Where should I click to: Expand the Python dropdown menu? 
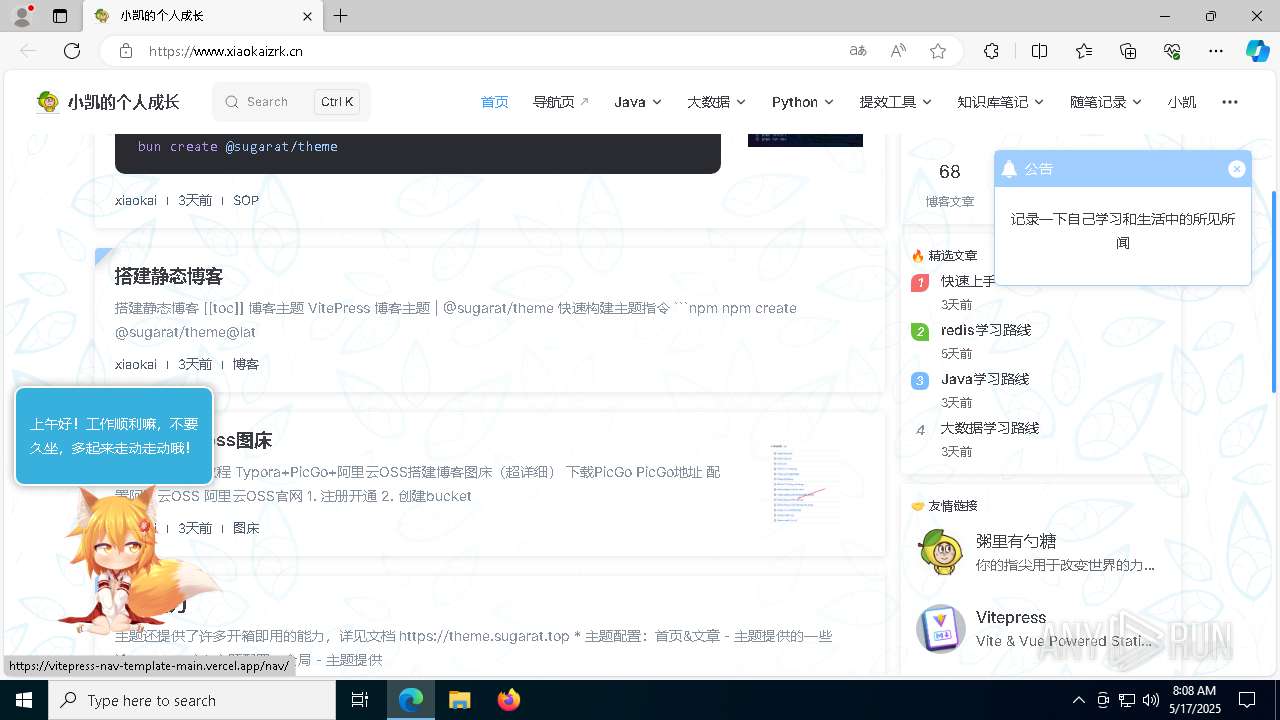802,102
